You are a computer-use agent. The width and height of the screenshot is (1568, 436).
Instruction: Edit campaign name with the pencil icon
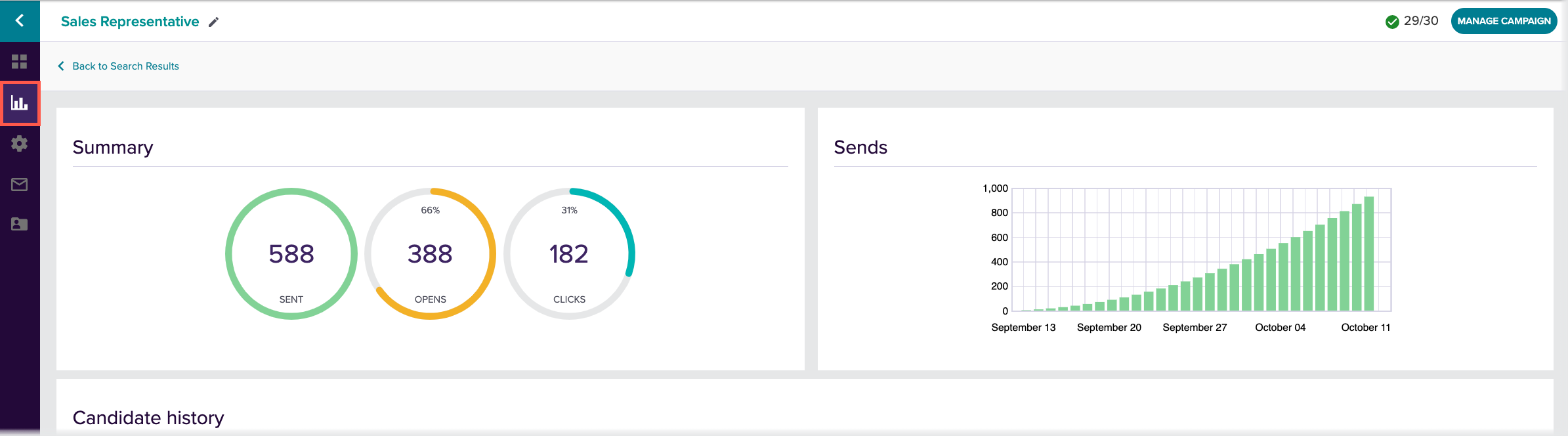[x=213, y=22]
